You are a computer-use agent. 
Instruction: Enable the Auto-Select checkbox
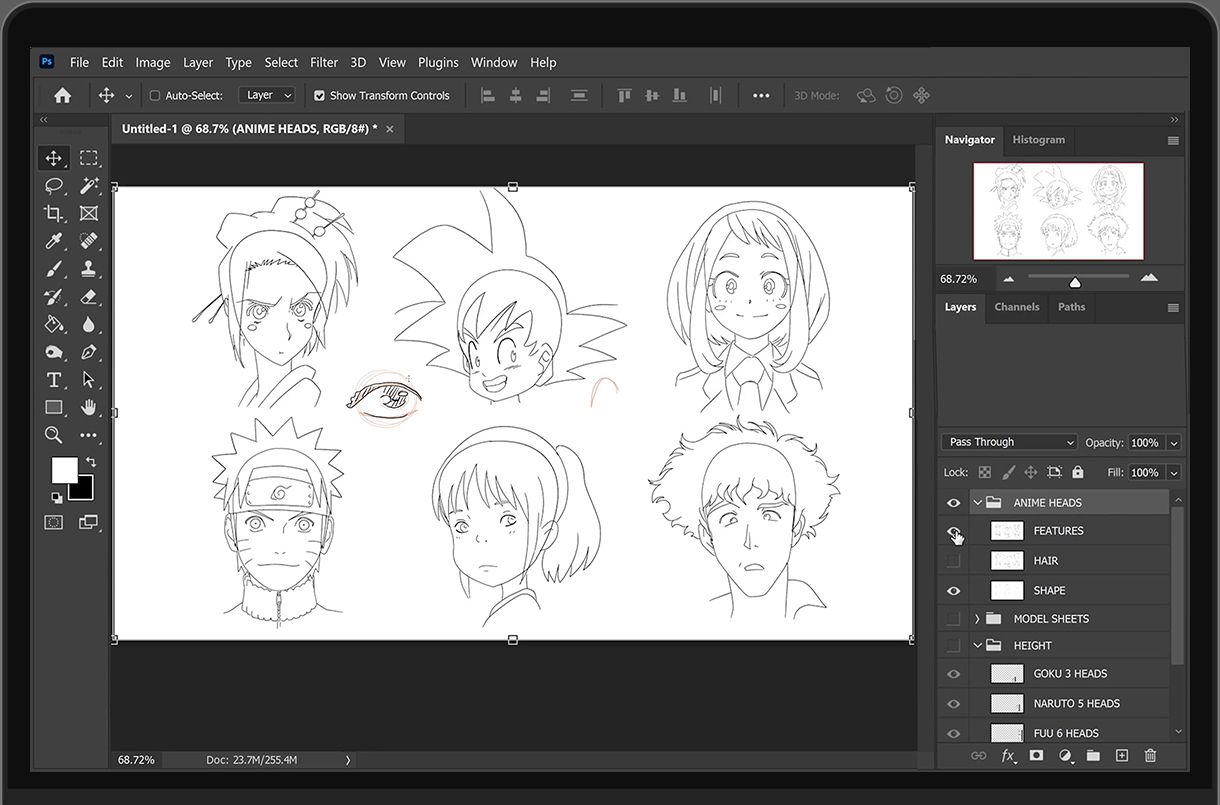[155, 95]
